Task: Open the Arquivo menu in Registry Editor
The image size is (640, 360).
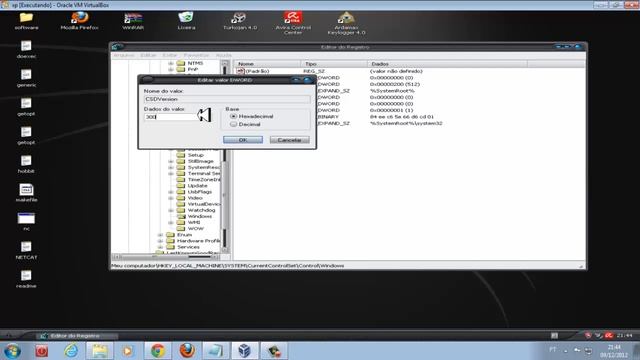Action: 123,55
